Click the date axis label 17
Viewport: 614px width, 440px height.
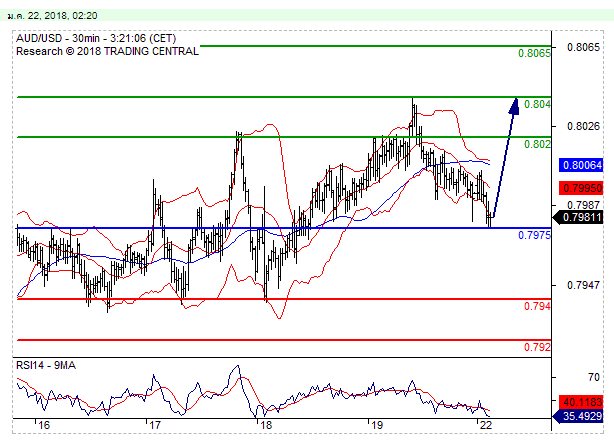click(155, 425)
